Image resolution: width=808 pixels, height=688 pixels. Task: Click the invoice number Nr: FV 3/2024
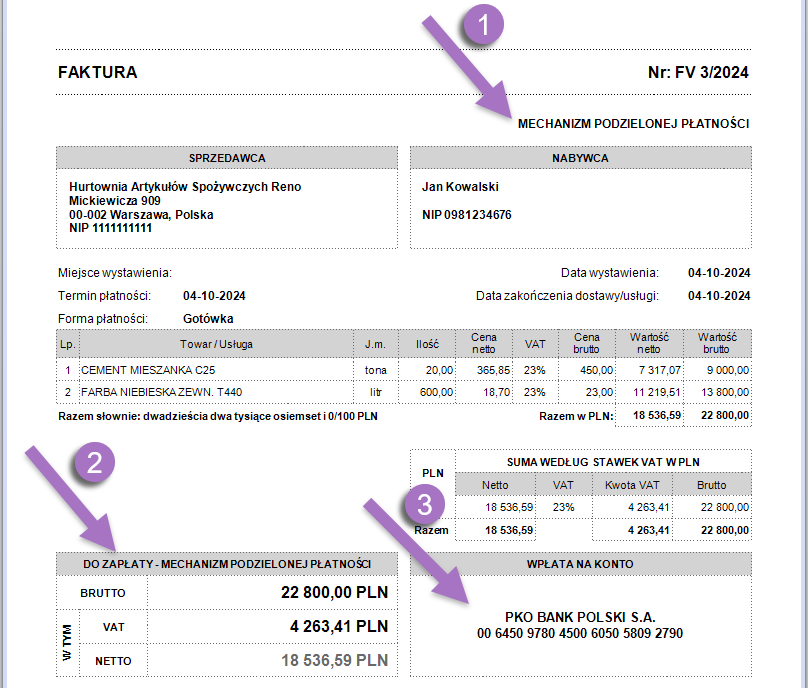click(x=698, y=73)
